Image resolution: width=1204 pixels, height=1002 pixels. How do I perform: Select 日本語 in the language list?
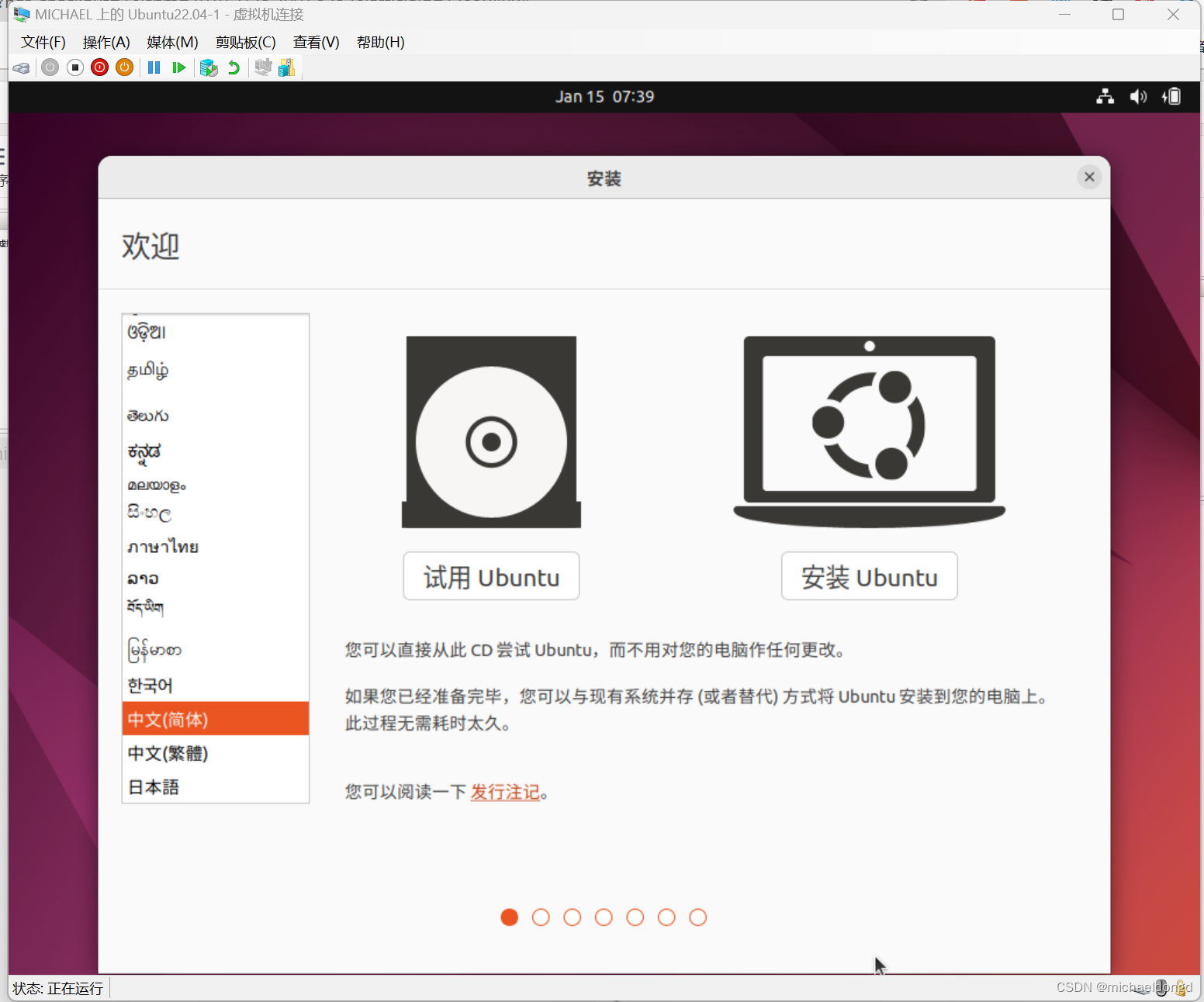(x=154, y=786)
